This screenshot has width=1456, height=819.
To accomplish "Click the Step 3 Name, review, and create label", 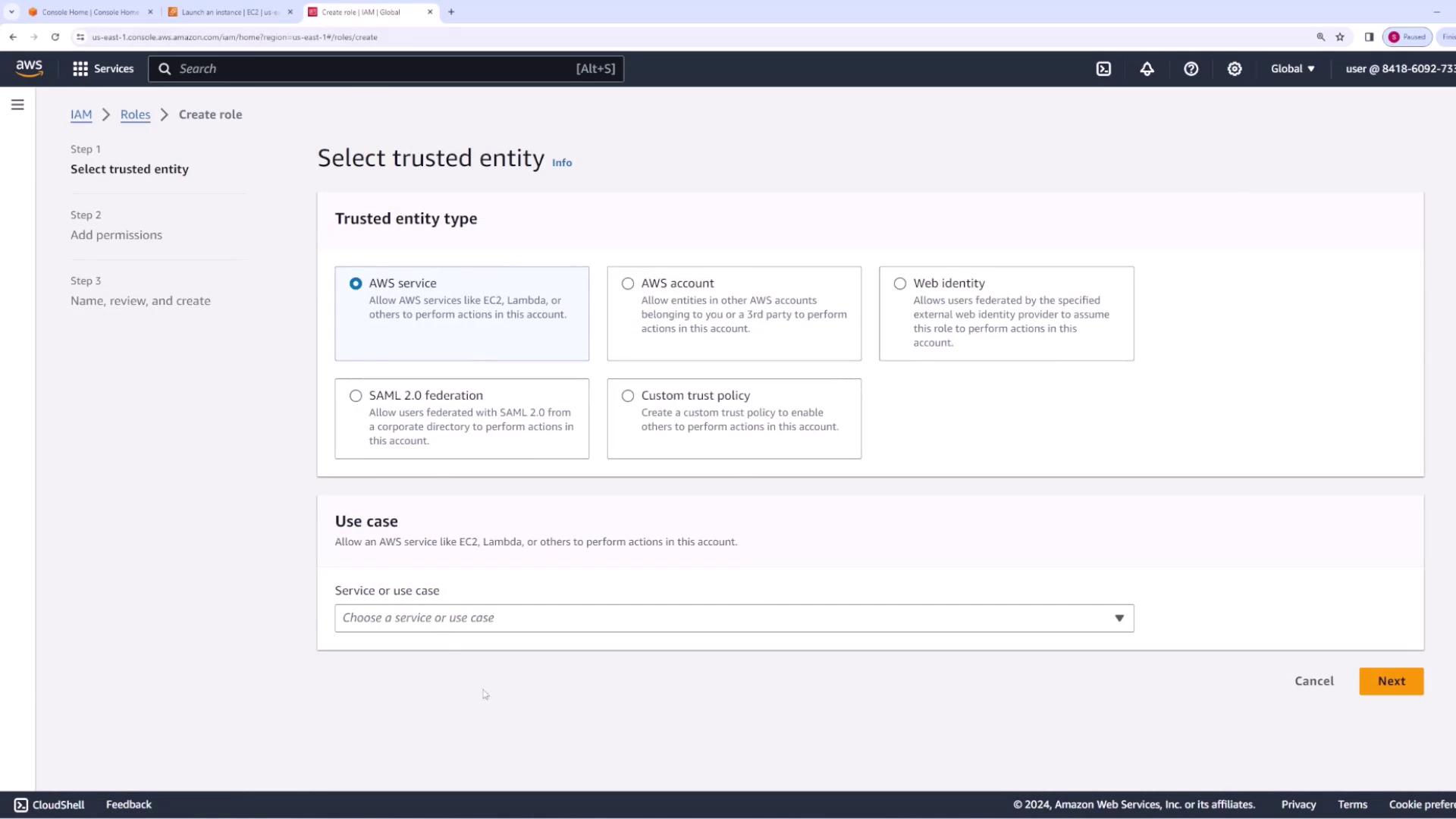I will click(140, 301).
